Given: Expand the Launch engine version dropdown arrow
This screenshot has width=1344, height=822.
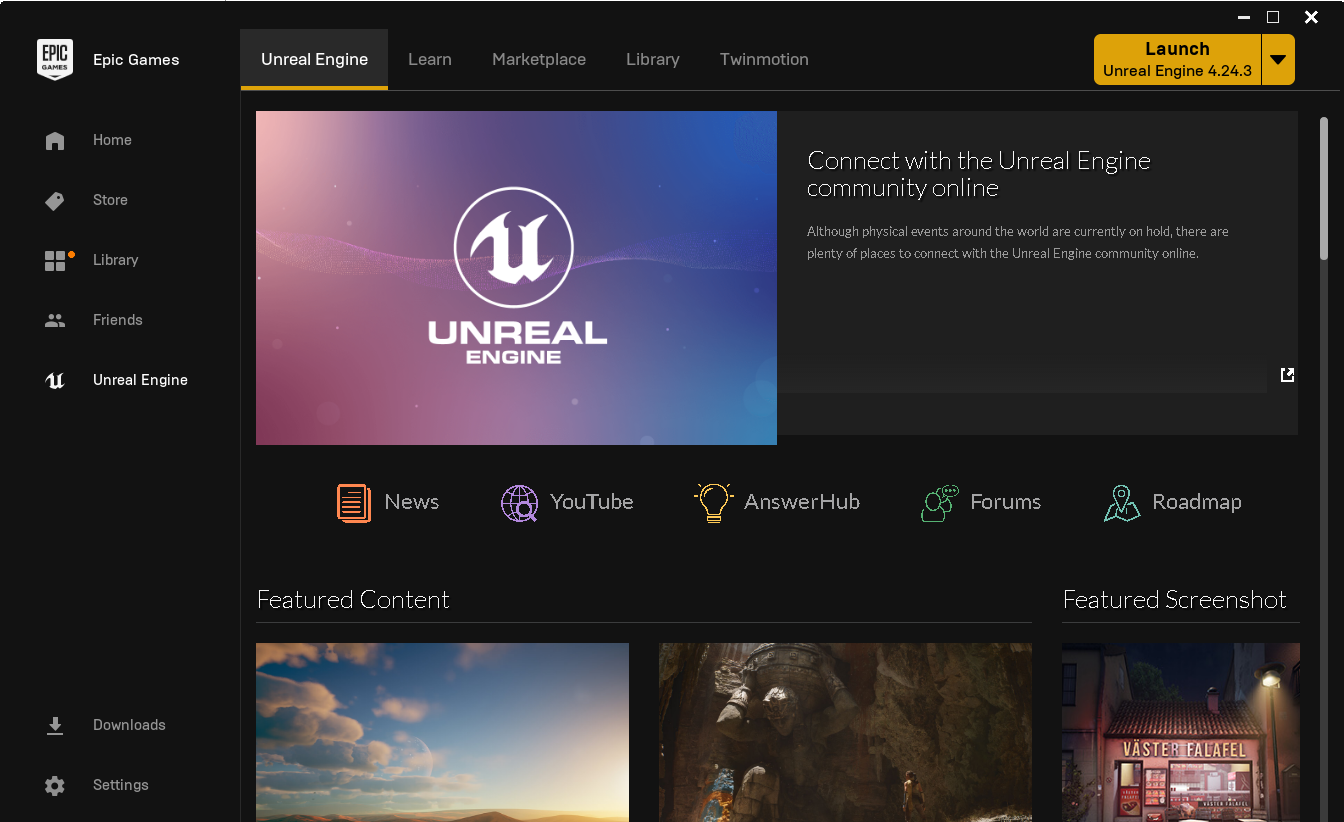Looking at the screenshot, I should tap(1278, 60).
